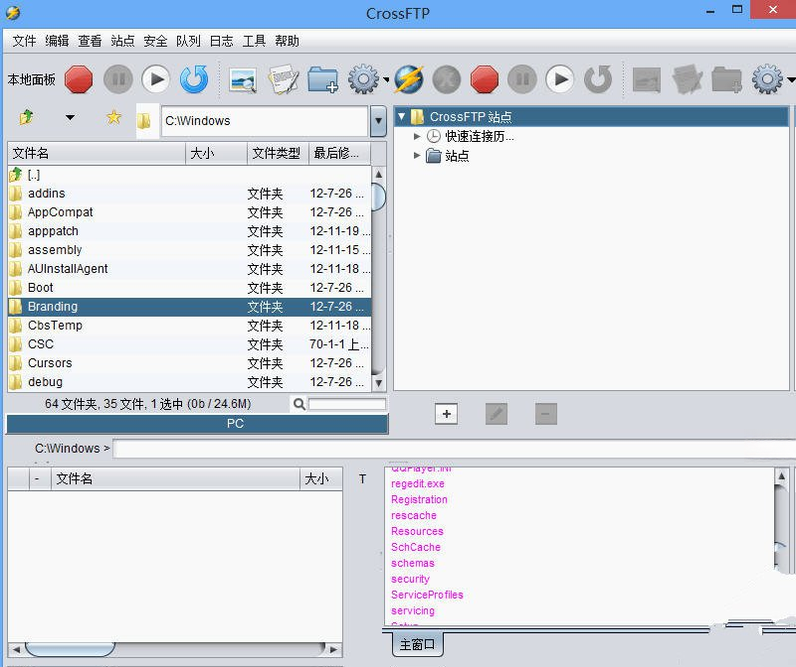Viewport: 796px width, 667px height.
Task: Select the Cursors folder
Action: 189,363
